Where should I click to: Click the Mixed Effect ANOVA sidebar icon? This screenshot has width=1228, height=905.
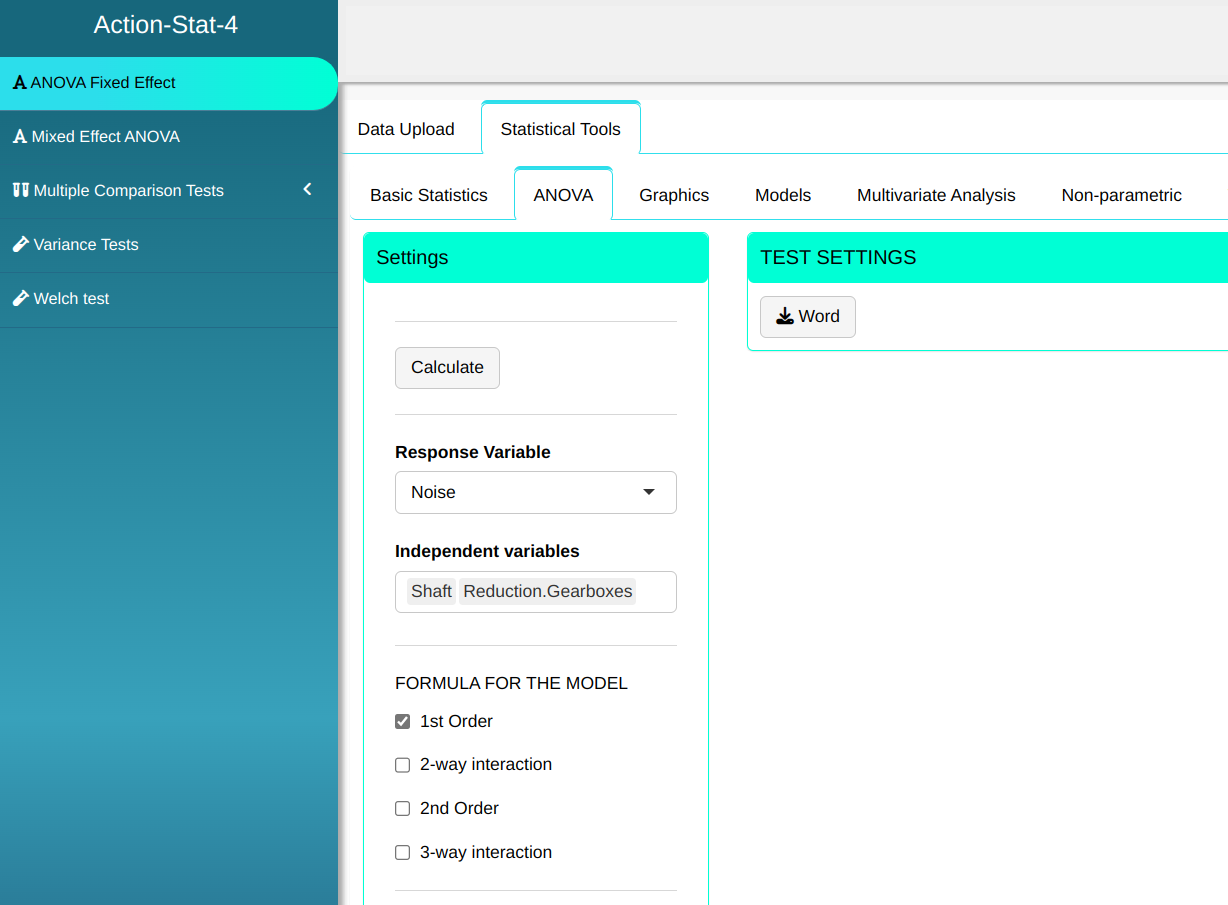[19, 137]
